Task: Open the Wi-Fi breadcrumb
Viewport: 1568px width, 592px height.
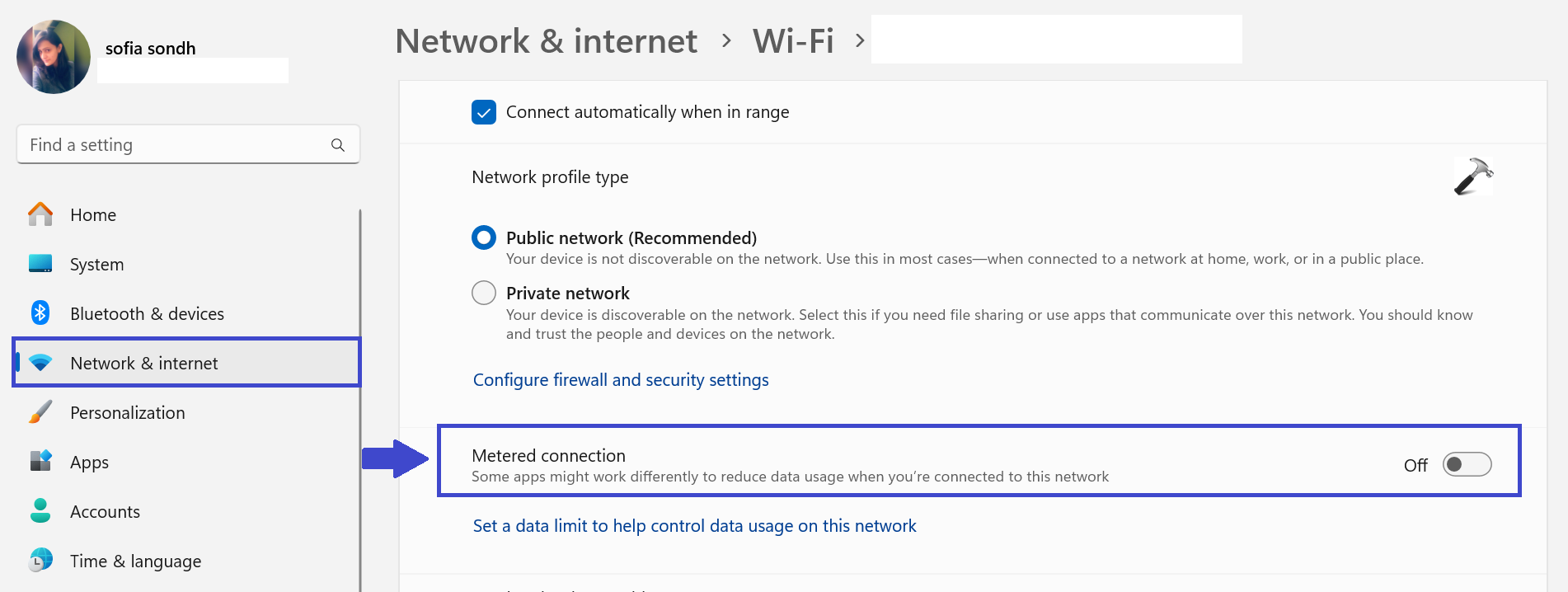Action: [793, 41]
